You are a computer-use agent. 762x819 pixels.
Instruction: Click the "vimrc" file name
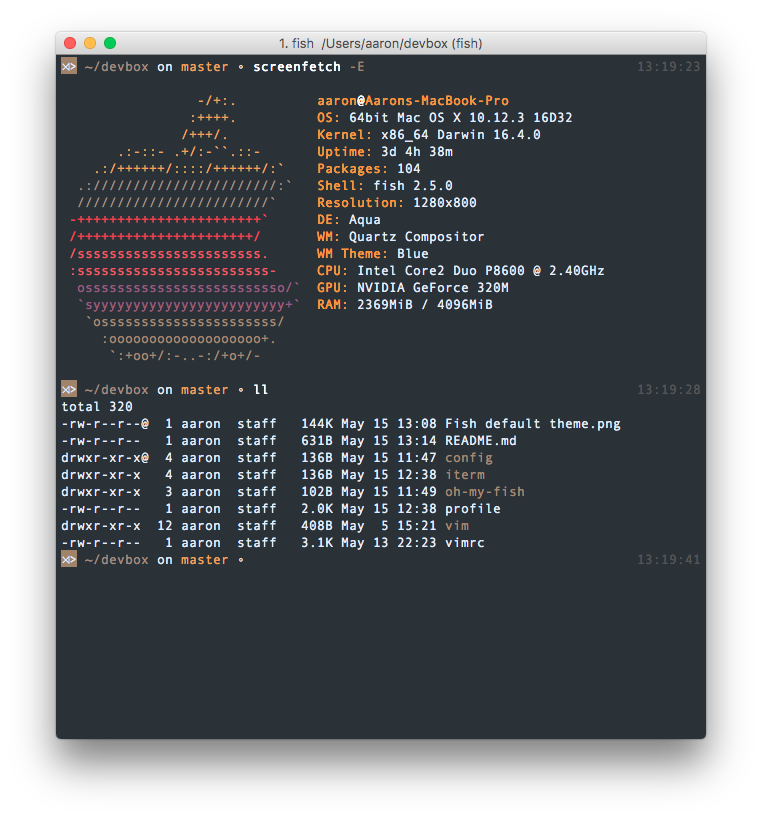click(465, 543)
